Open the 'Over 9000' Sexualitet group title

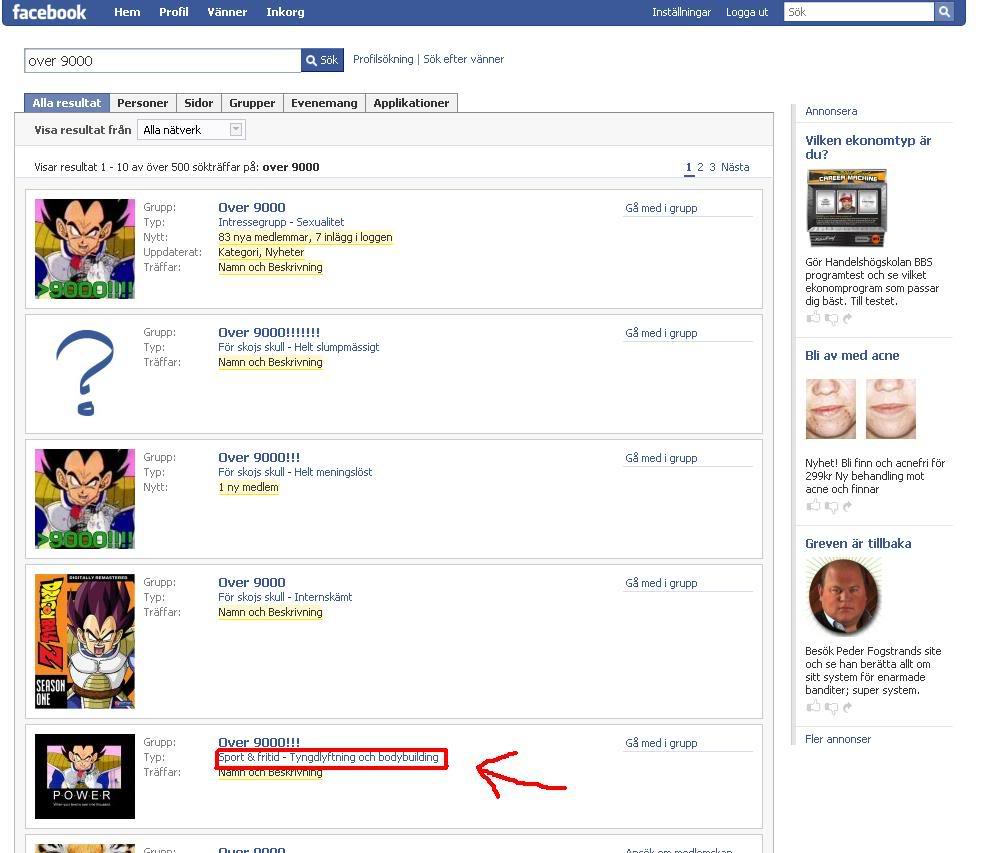click(252, 207)
